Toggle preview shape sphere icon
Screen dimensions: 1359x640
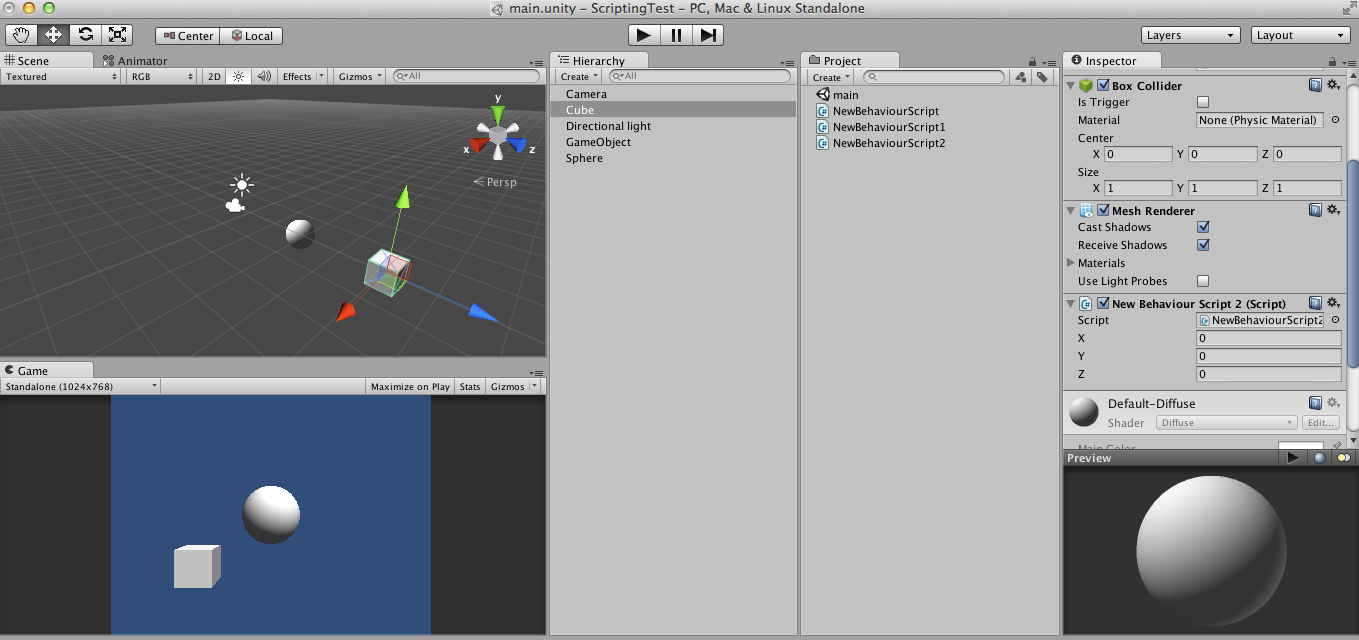pyautogui.click(x=1319, y=458)
